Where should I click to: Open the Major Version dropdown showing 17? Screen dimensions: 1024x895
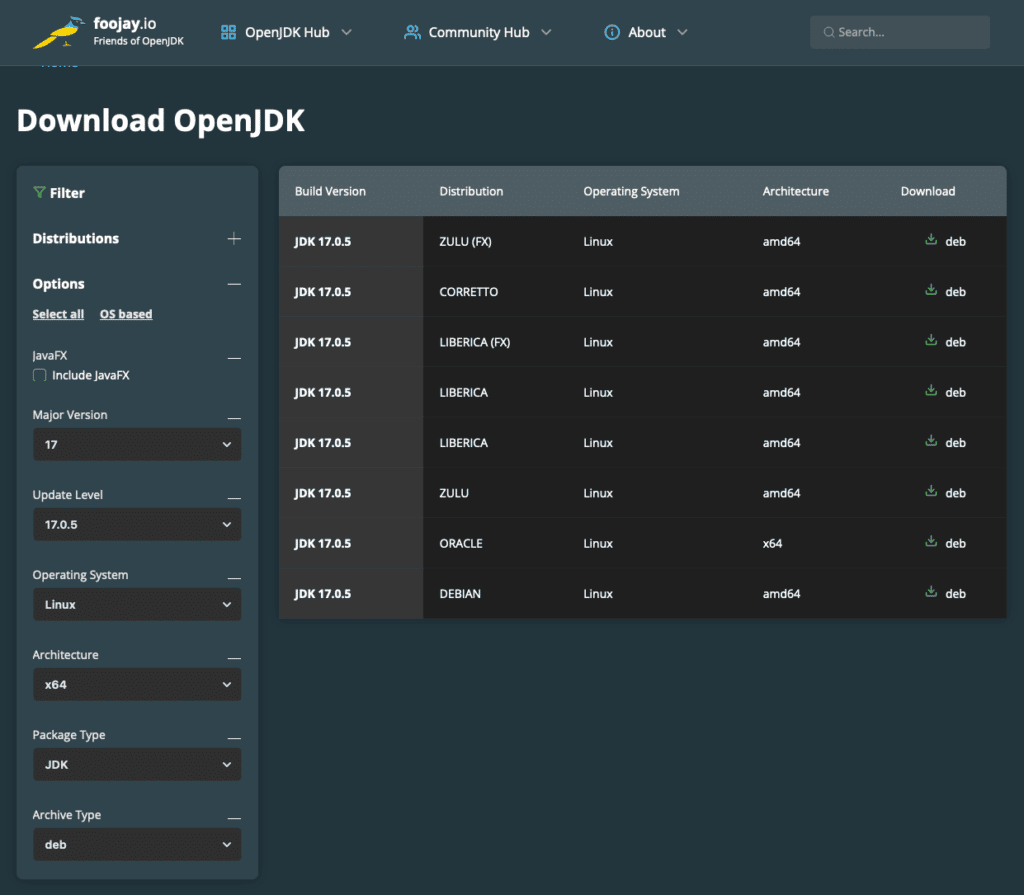[137, 444]
